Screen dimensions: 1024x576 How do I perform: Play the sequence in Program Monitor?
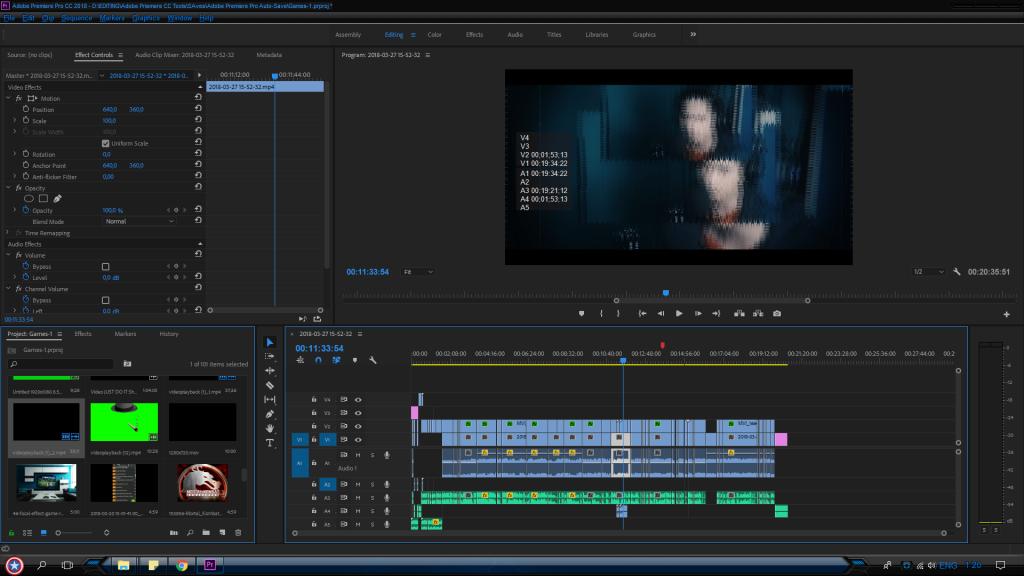click(679, 313)
